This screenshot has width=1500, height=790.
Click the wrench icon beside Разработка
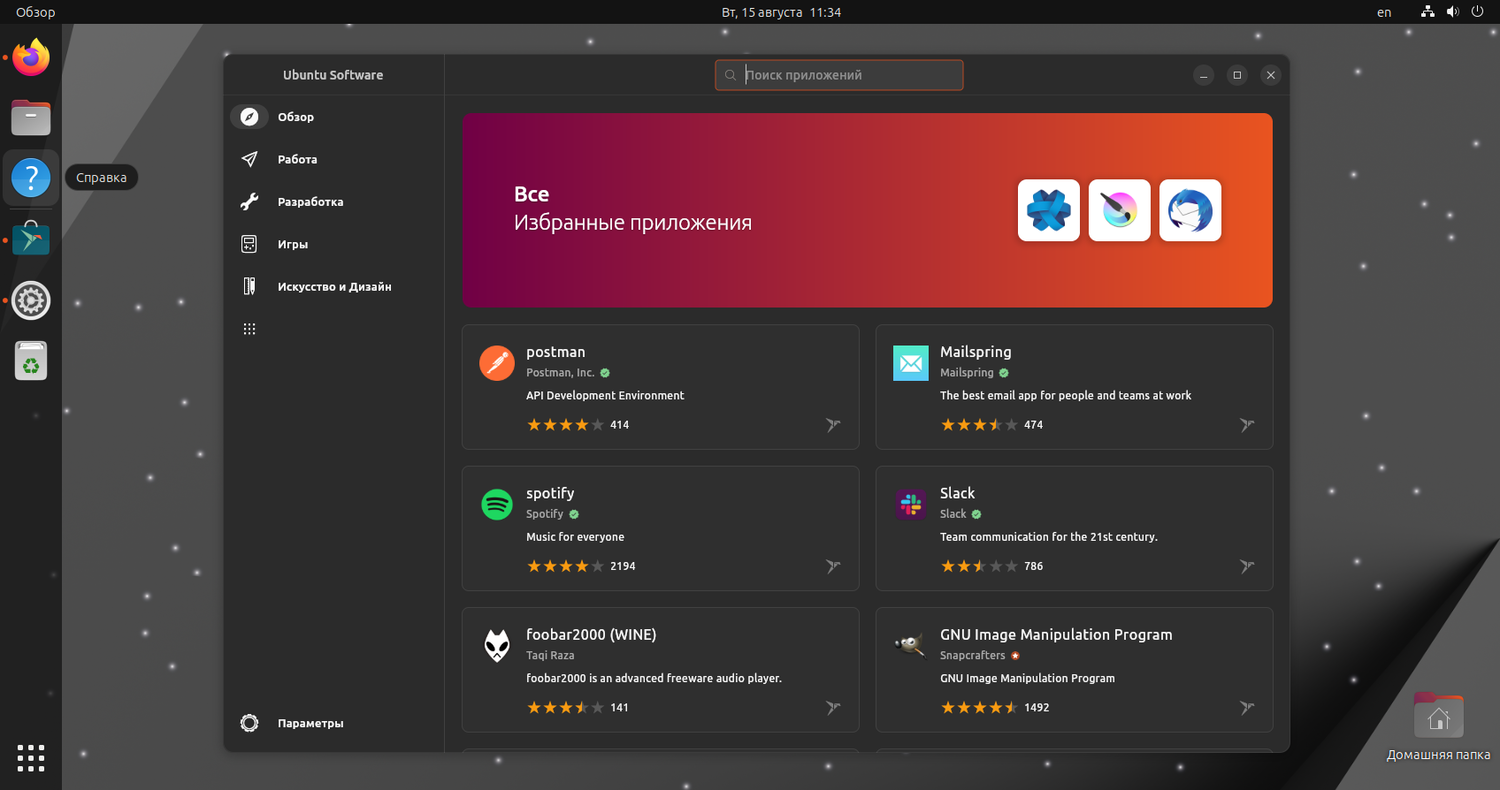[x=249, y=202]
